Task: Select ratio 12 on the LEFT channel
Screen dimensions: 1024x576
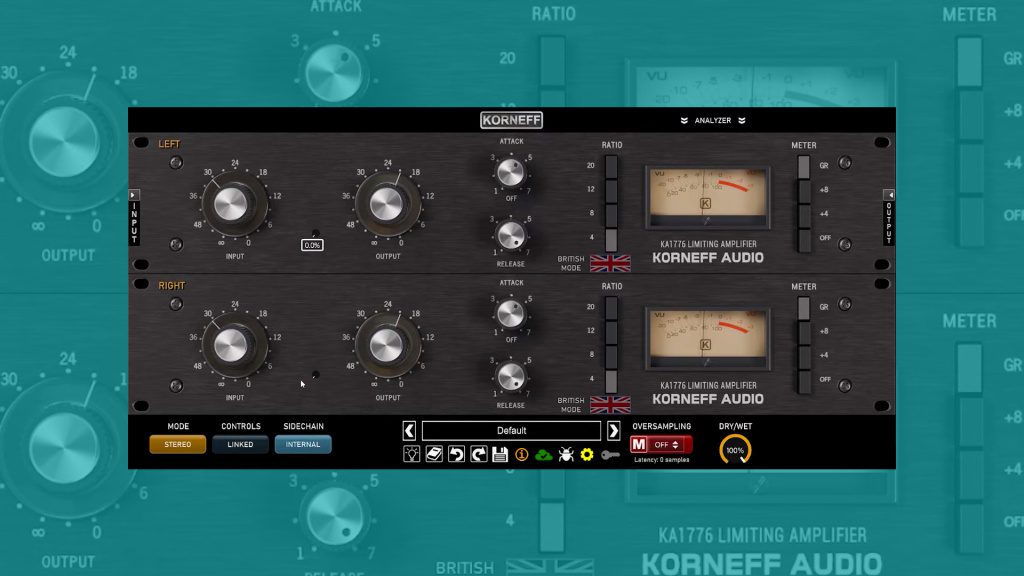Action: point(611,190)
